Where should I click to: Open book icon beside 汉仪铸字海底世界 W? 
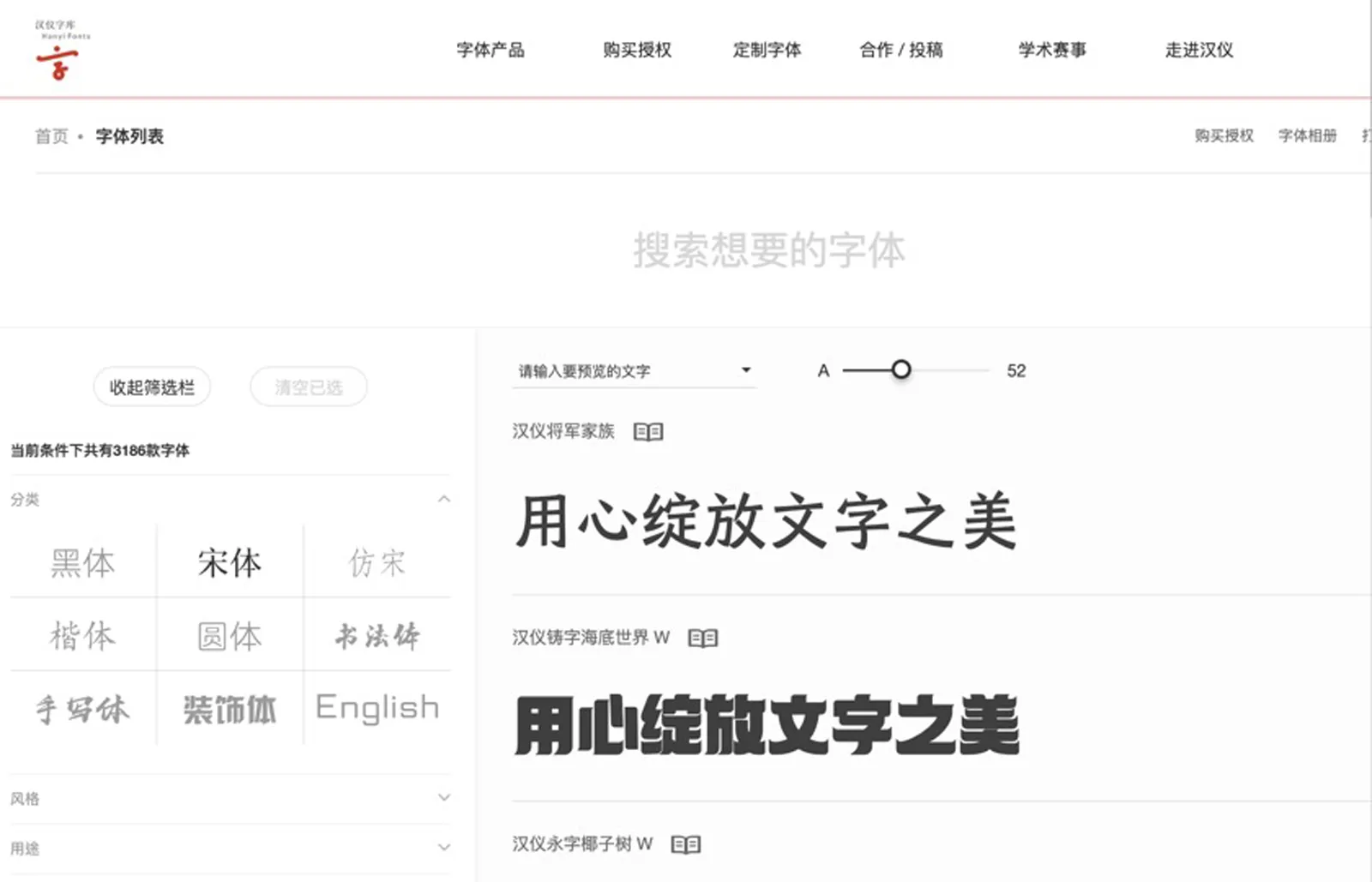point(703,639)
